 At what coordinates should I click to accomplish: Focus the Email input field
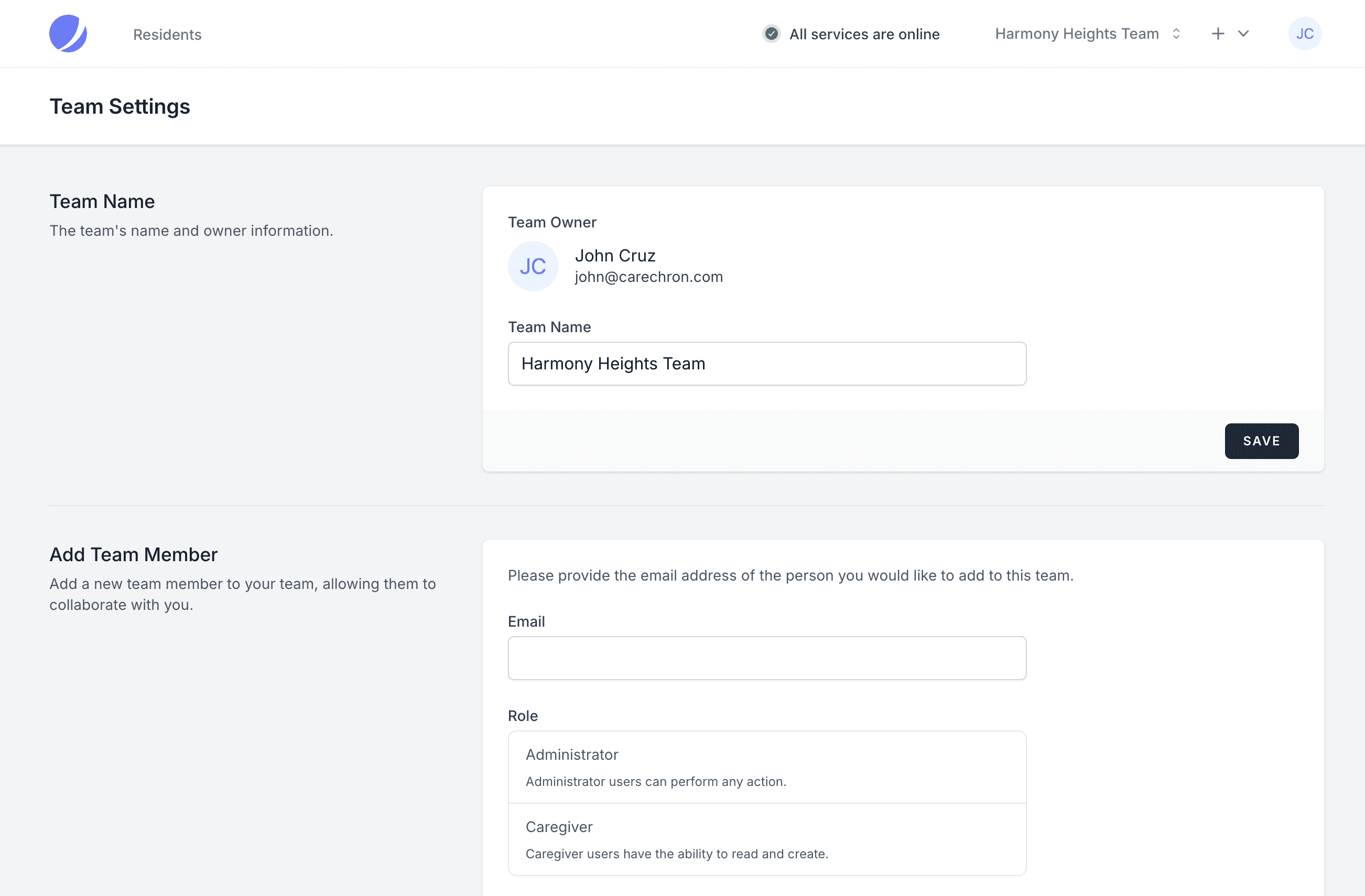click(767, 658)
